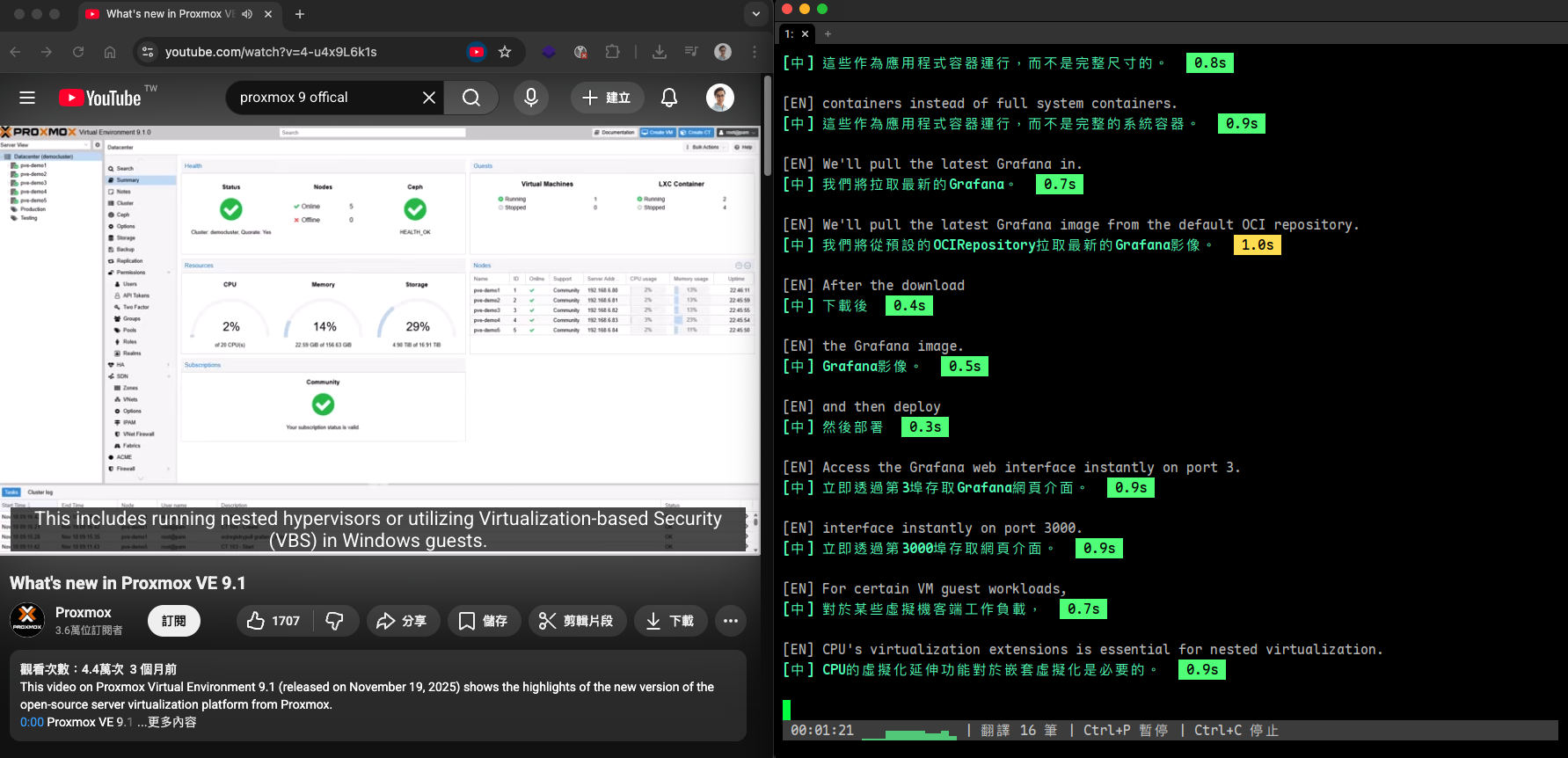Viewport: 1568px width, 758px height.
Task: View site information for youtube.com
Action: coord(148,52)
